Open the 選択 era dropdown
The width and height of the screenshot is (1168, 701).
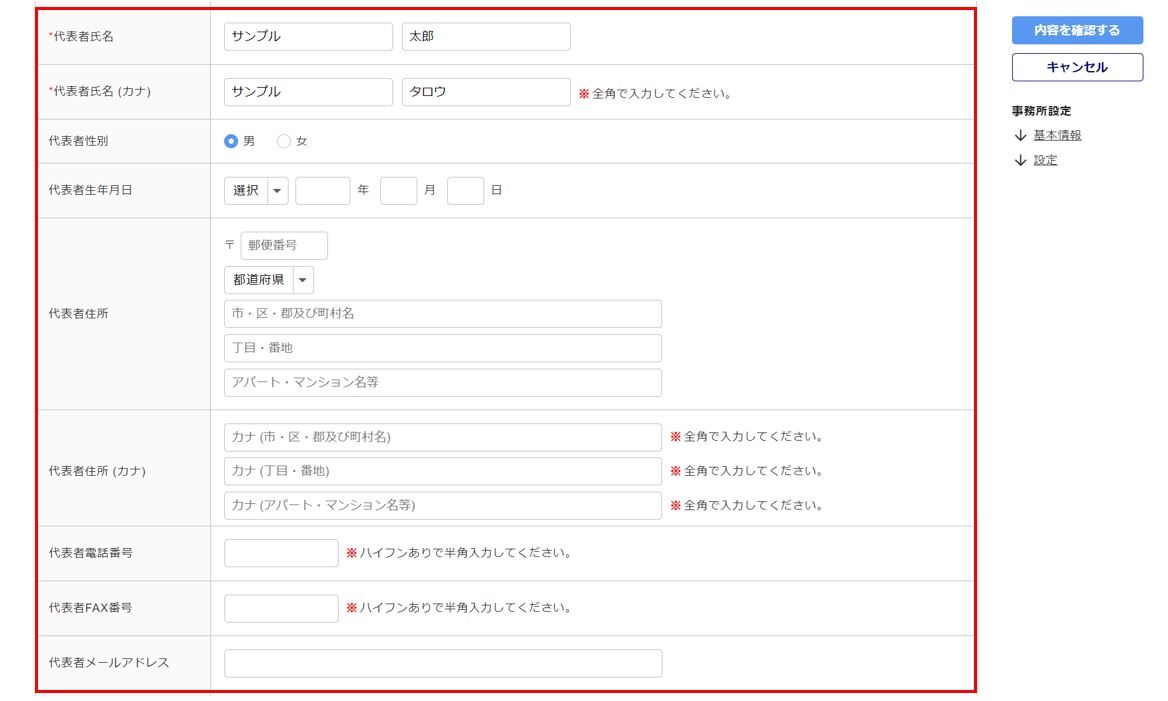click(x=256, y=191)
